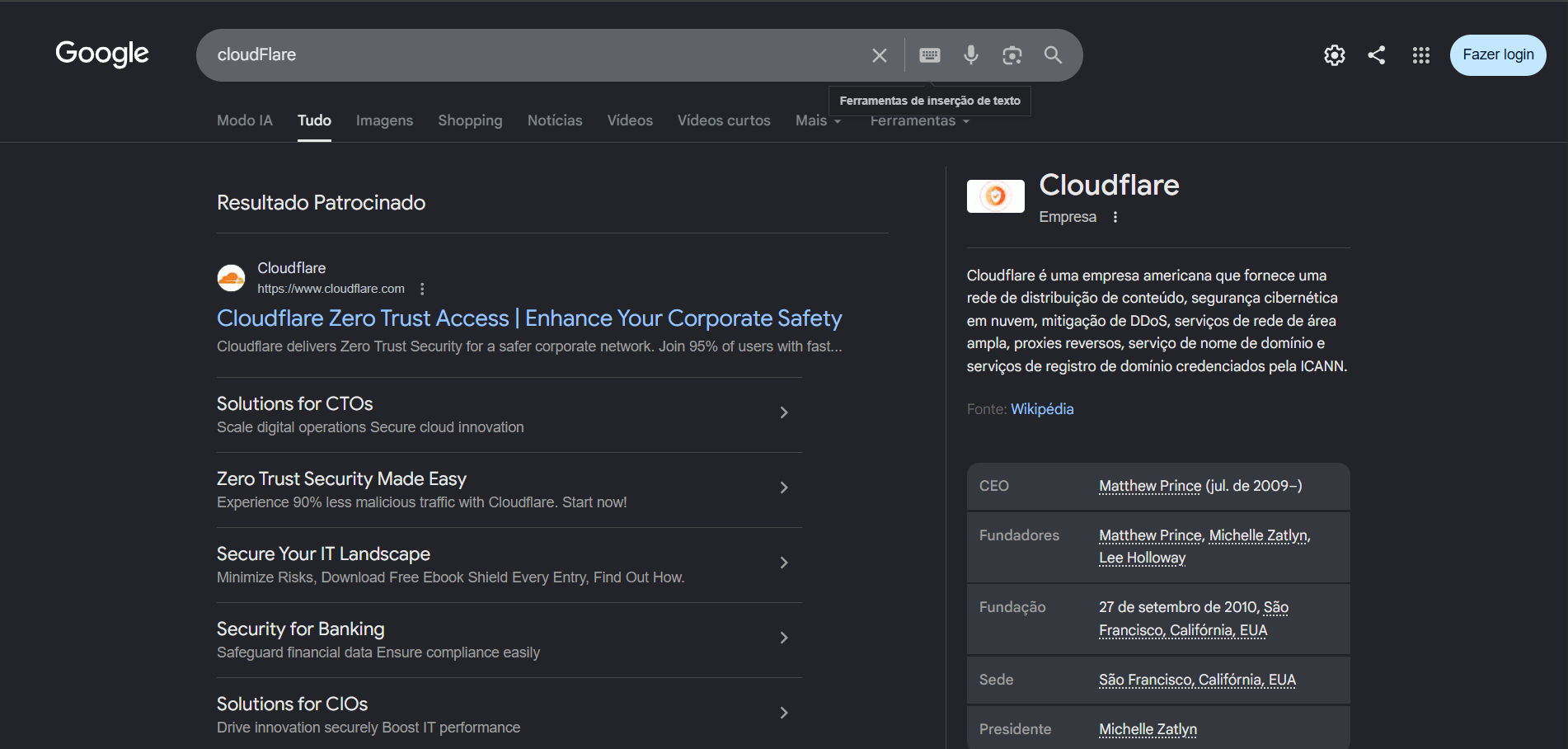Open the Security for Banking sitelink
The image size is (1568, 749).
click(300, 629)
